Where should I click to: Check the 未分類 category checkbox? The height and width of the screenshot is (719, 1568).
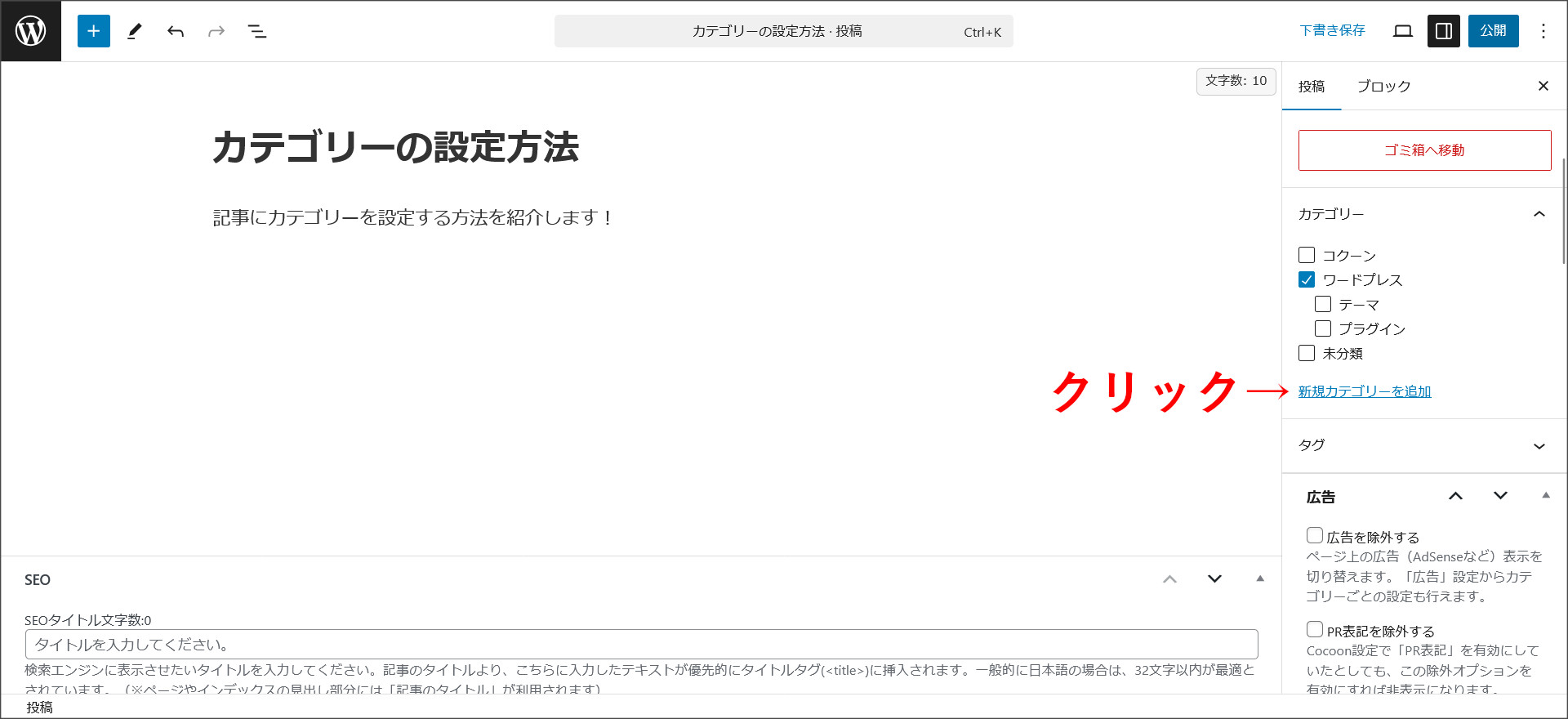pos(1307,353)
